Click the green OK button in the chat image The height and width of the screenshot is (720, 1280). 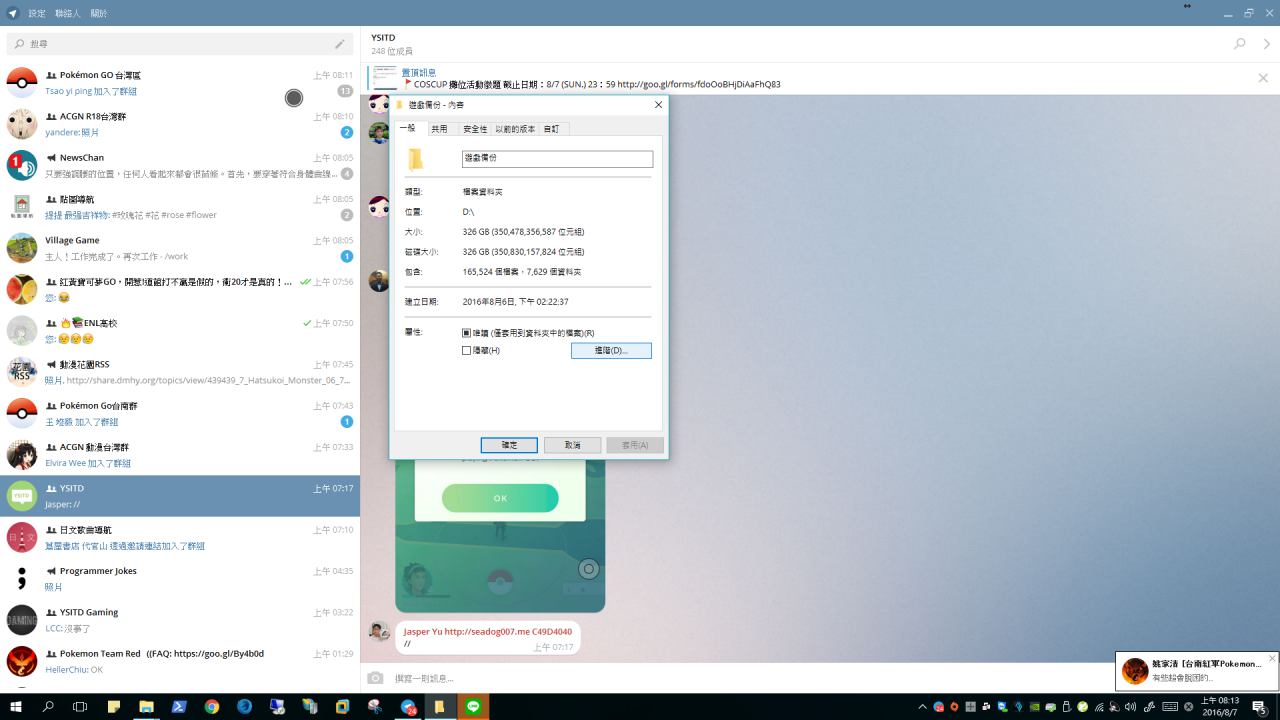(500, 498)
